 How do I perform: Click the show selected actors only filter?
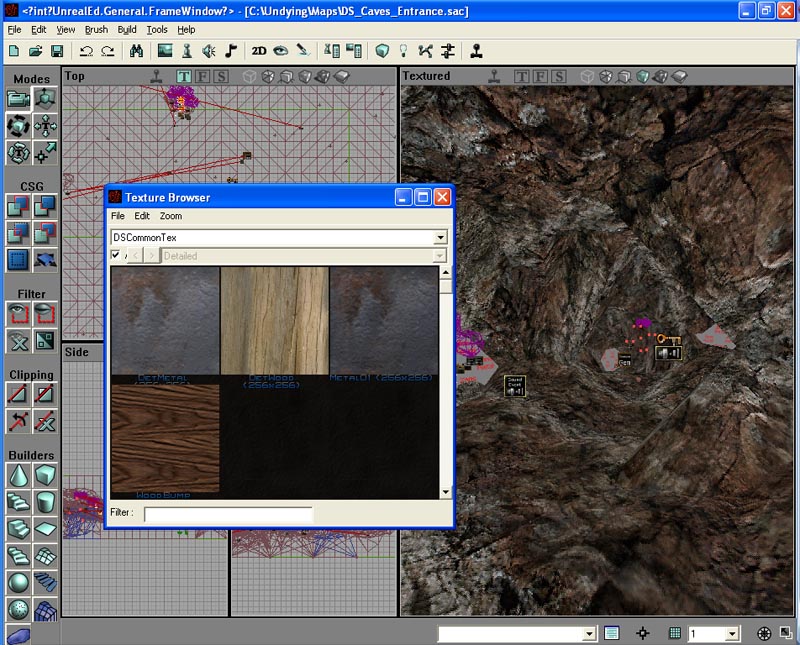18,314
